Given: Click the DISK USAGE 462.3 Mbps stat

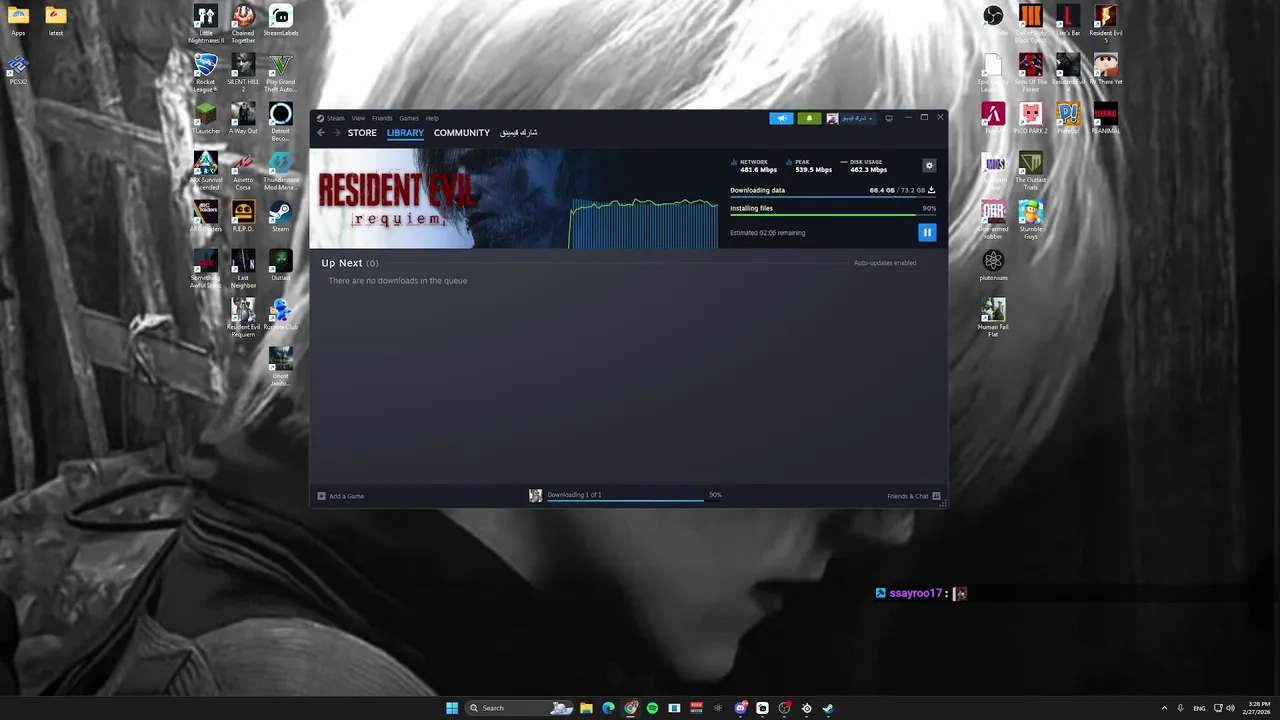Looking at the screenshot, I should click(x=865, y=166).
